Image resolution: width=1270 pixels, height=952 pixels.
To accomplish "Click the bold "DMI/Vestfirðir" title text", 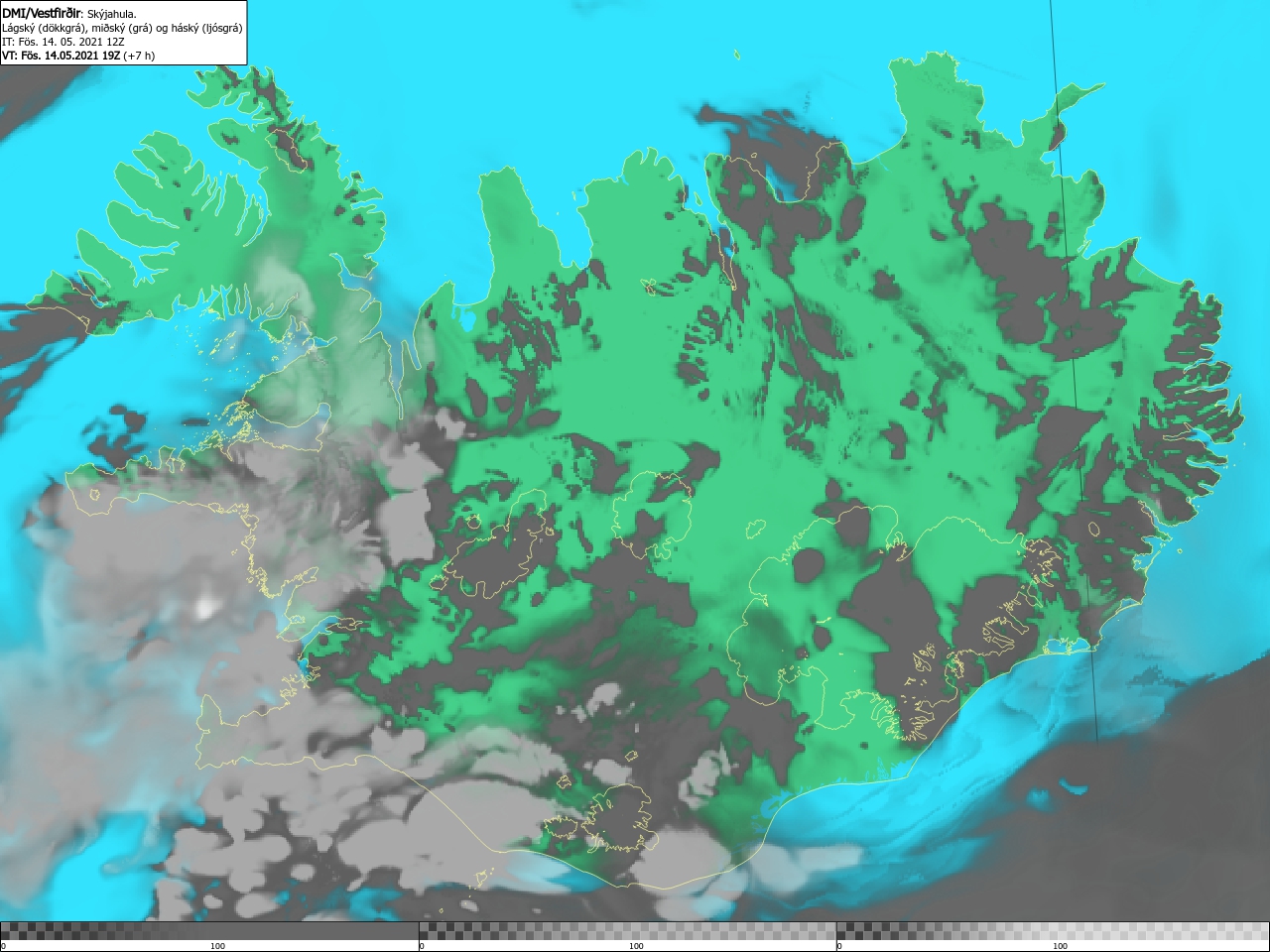I will click(x=42, y=13).
